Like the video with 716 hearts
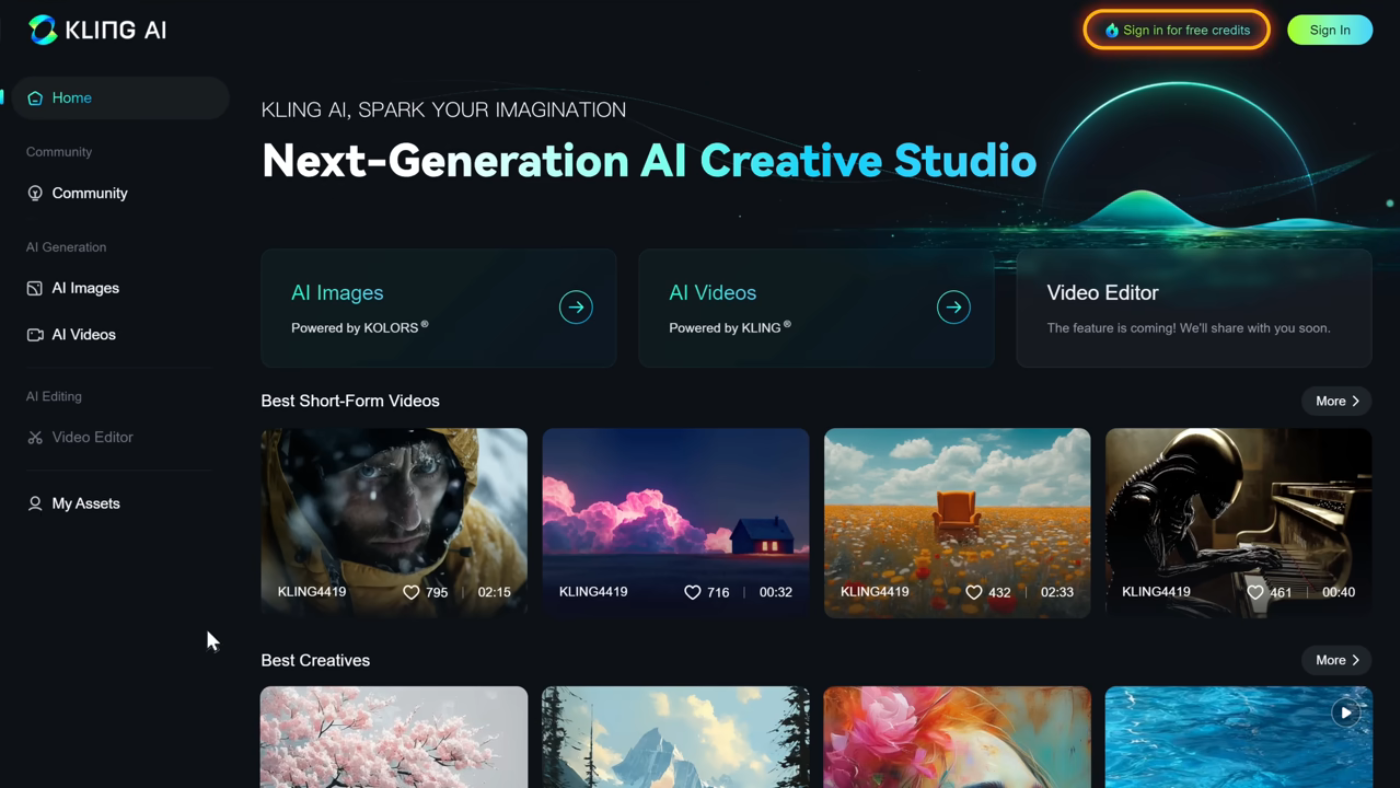Viewport: 1400px width, 788px height. pos(692,592)
